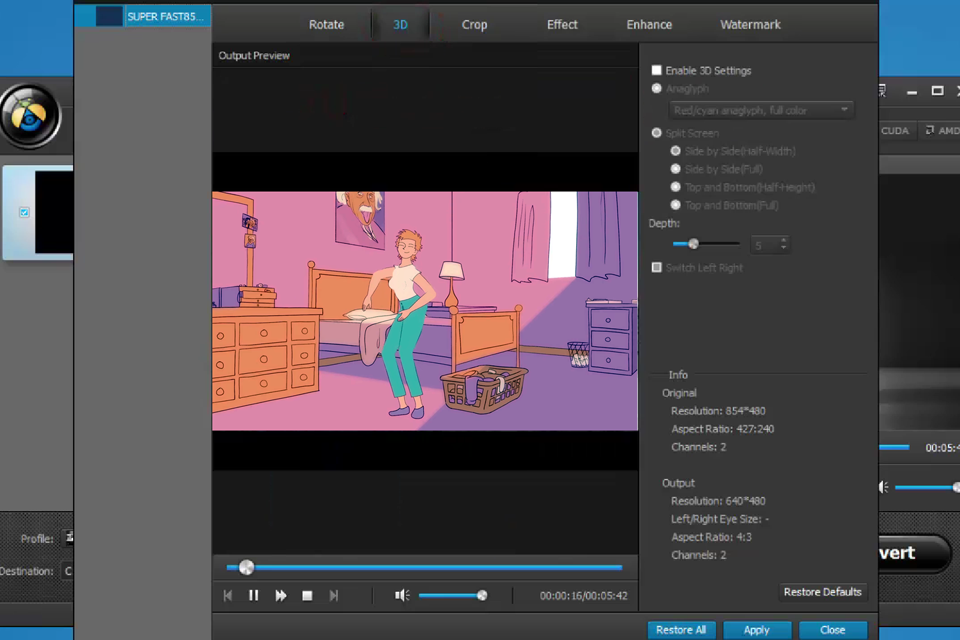The width and height of the screenshot is (960, 640).
Task: Open the Effect tab
Action: 562,24
